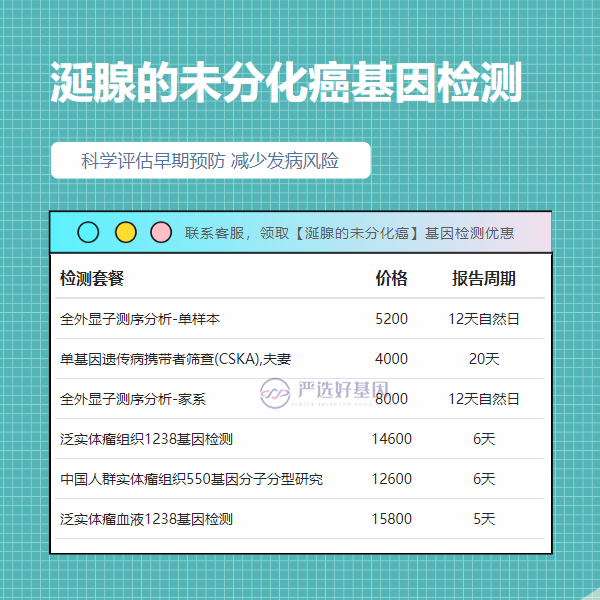Select row 中国人群实体瘤组织550基因分子分型研究
Viewport: 600px width, 600px height.
(x=300, y=479)
